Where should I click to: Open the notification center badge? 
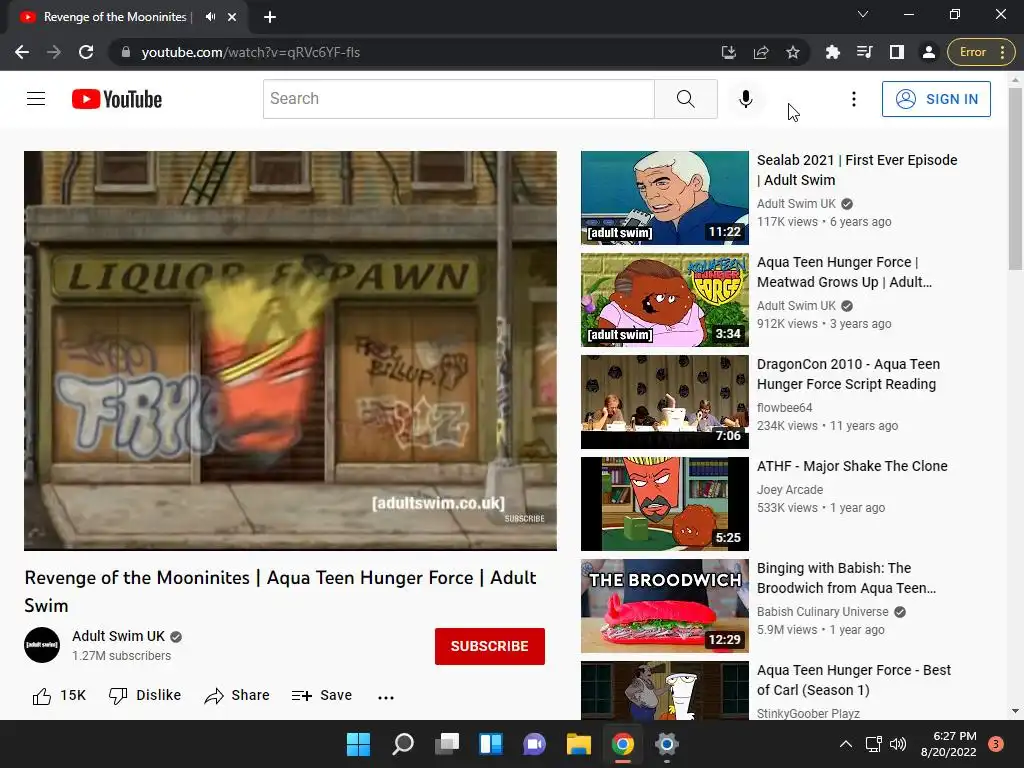coord(996,744)
